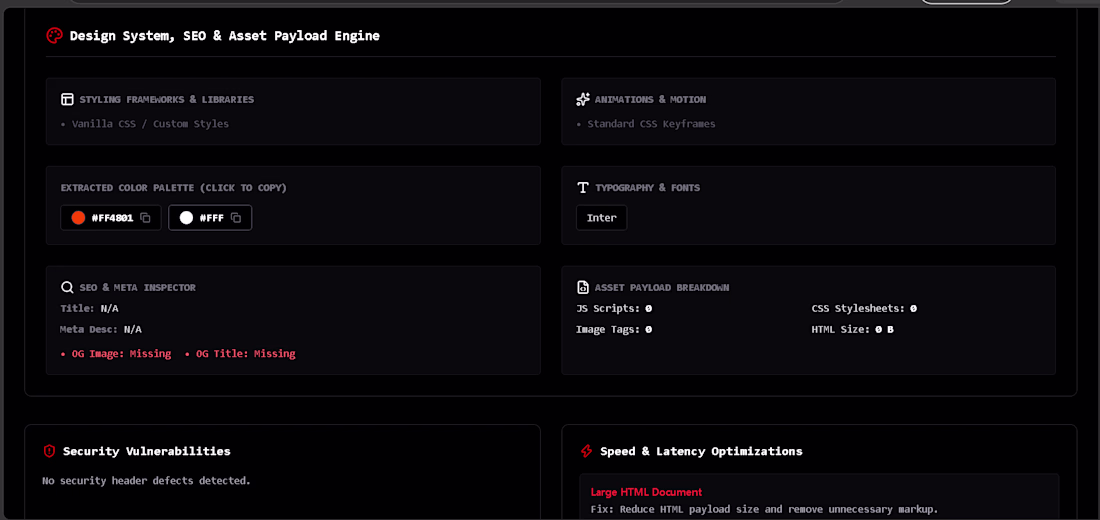Click the Fix: Reduce HTML payload size text
The height and width of the screenshot is (520, 1100).
point(764,509)
